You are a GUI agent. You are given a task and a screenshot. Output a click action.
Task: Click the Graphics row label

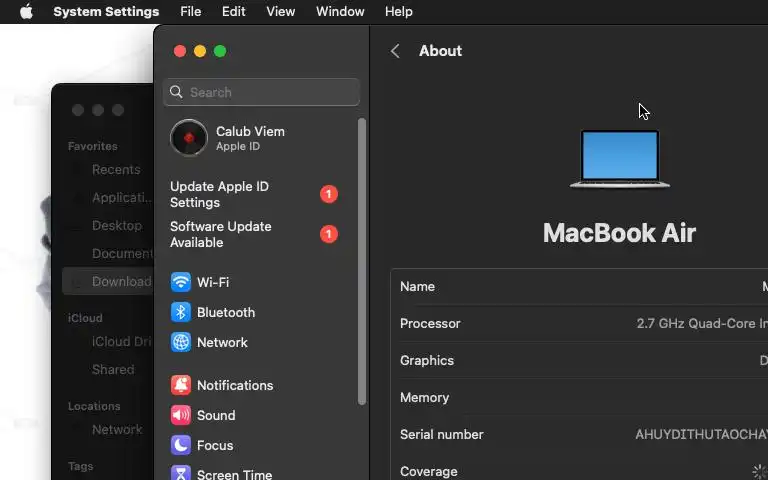[x=427, y=360]
